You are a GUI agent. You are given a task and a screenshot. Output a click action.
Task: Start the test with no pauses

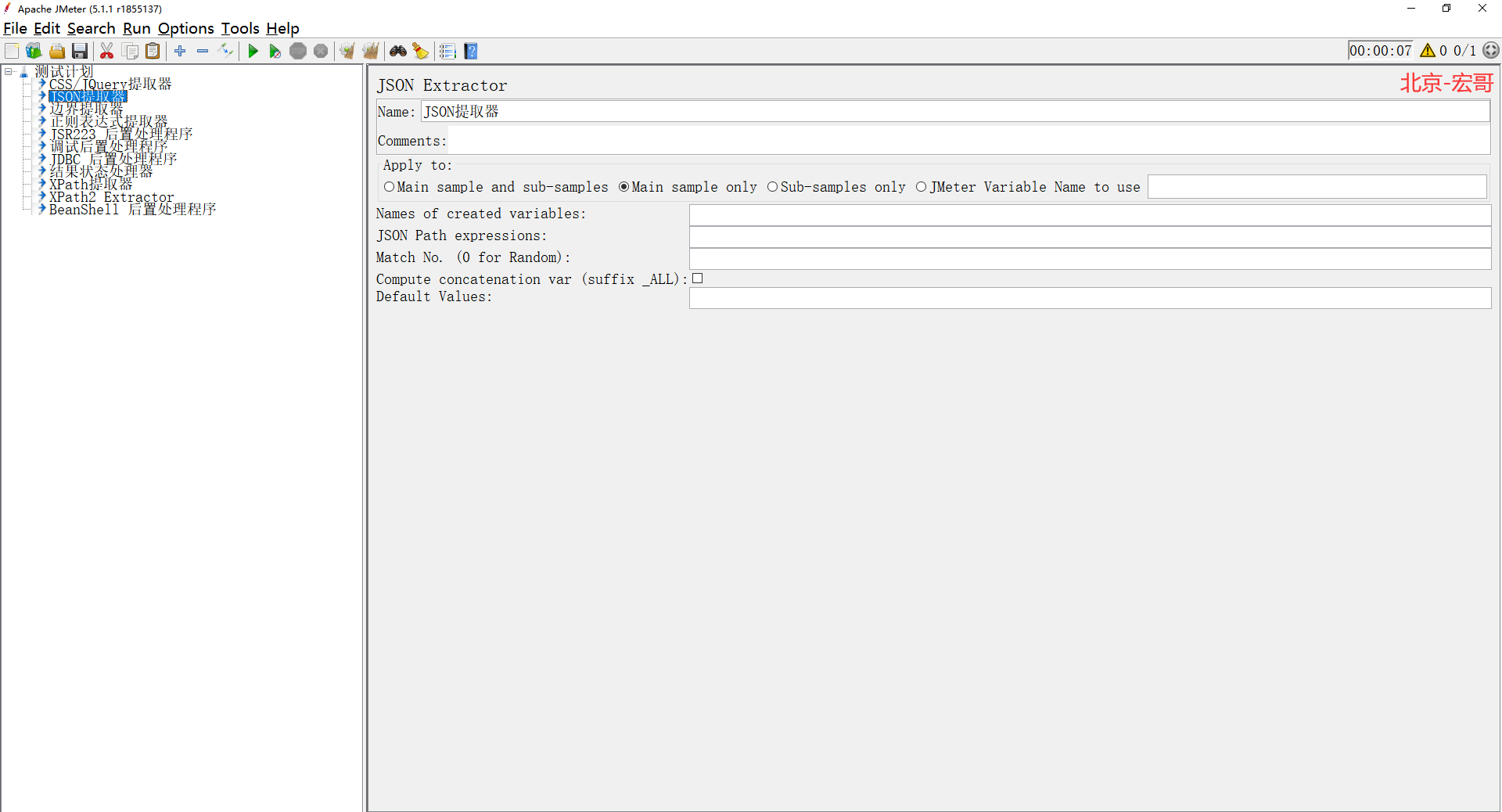point(275,52)
